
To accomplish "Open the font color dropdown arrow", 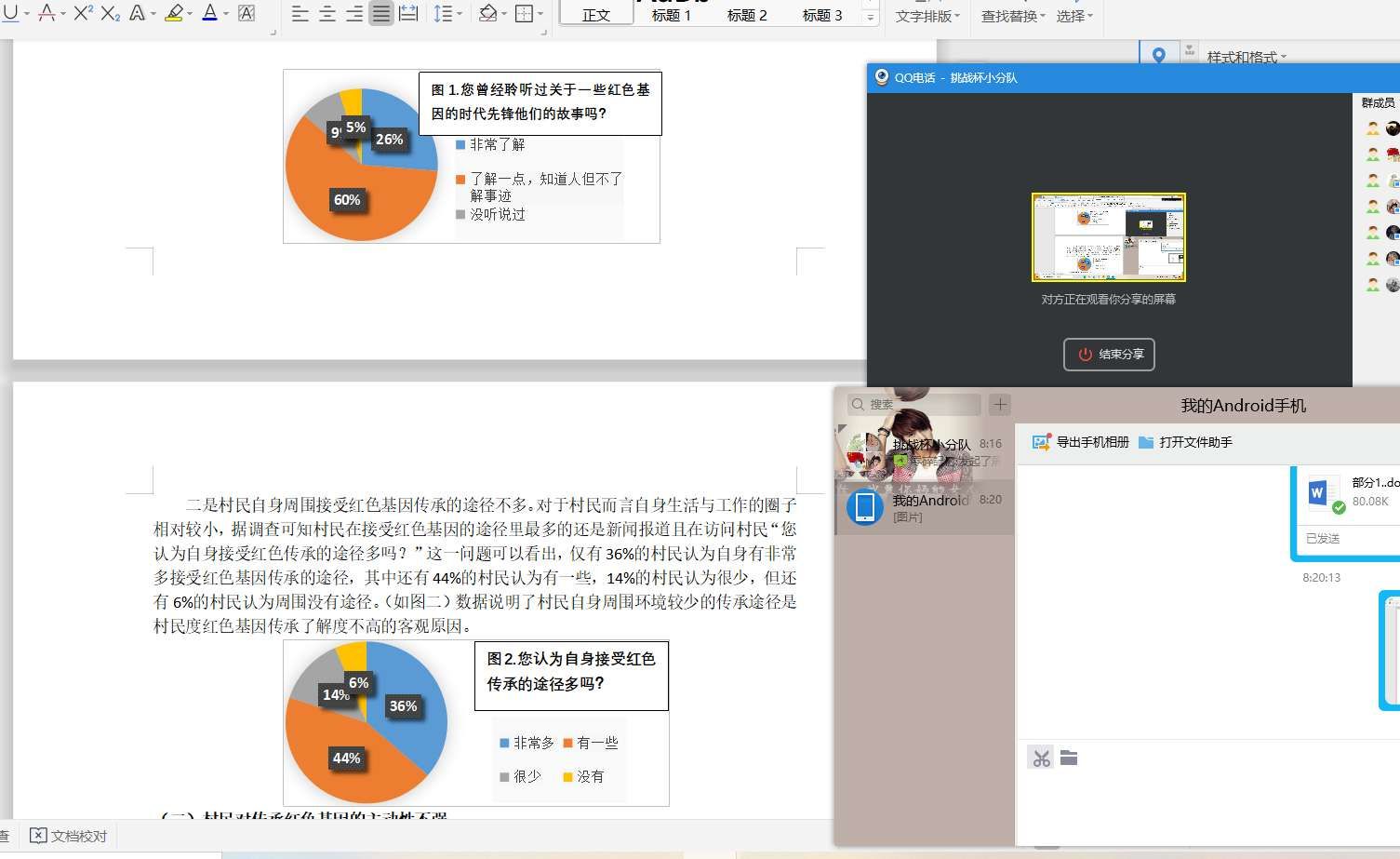I will (226, 14).
